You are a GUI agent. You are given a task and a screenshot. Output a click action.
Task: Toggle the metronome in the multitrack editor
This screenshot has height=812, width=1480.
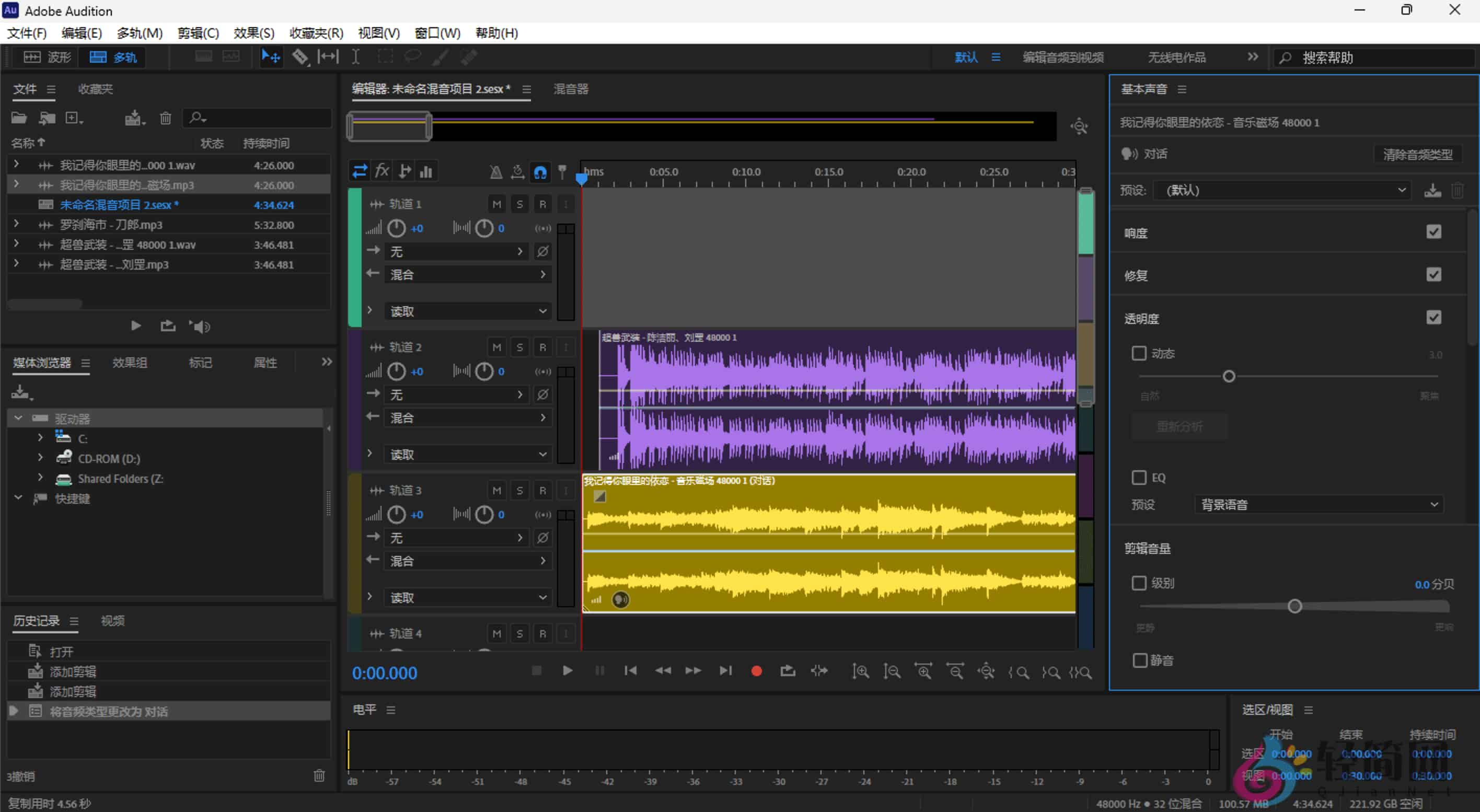tap(495, 171)
